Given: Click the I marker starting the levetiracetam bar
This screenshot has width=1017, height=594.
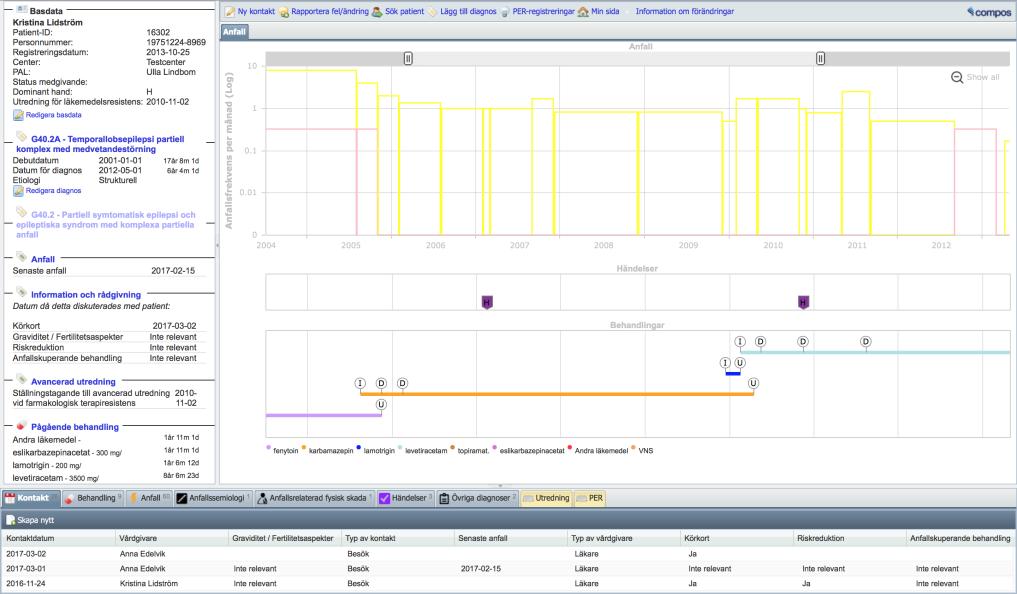Looking at the screenshot, I should pos(740,342).
